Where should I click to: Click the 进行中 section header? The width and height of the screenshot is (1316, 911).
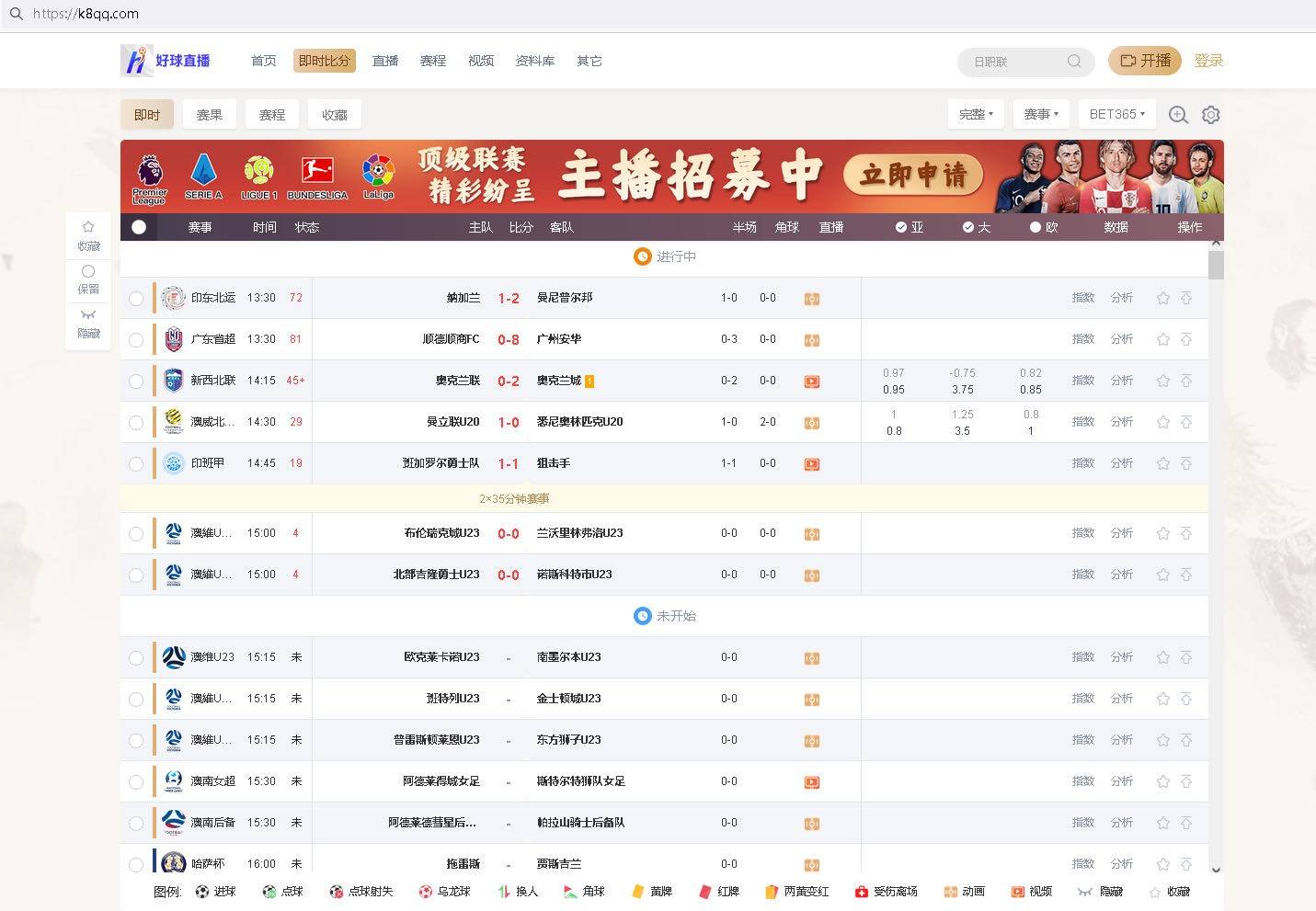coord(664,256)
